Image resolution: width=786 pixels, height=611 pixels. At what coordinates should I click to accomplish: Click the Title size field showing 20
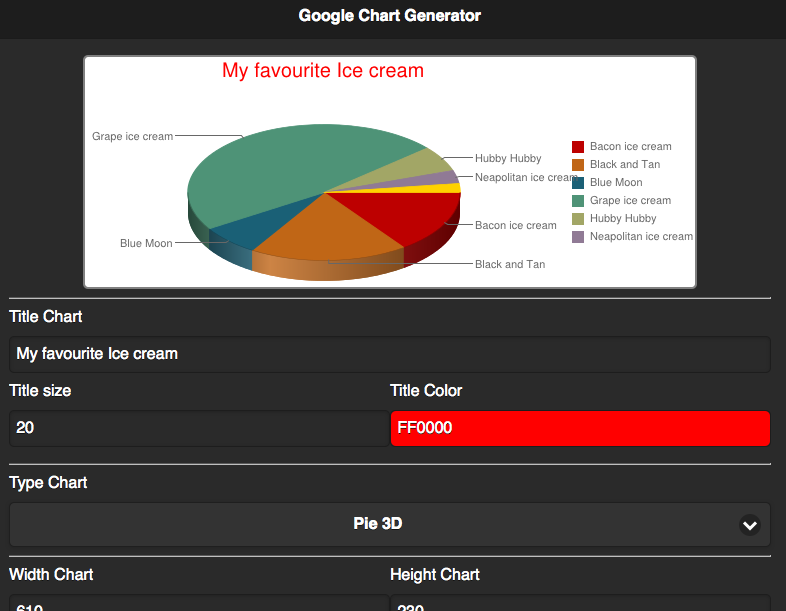pyautogui.click(x=198, y=428)
